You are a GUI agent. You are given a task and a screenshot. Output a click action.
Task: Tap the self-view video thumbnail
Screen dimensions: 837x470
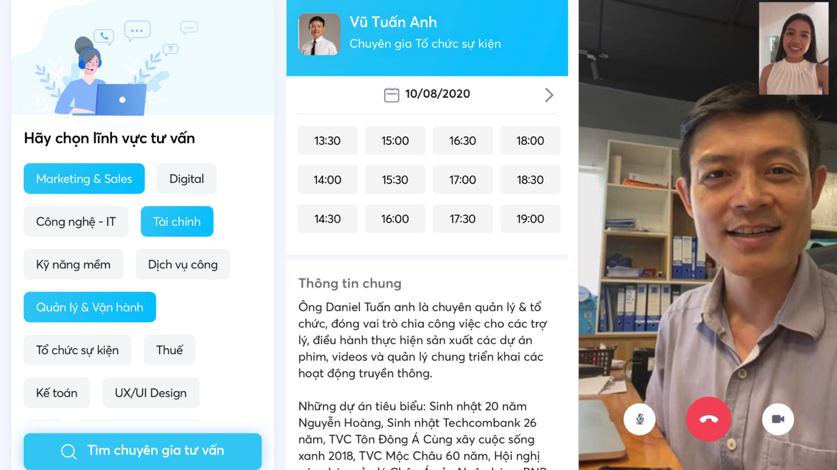click(794, 49)
